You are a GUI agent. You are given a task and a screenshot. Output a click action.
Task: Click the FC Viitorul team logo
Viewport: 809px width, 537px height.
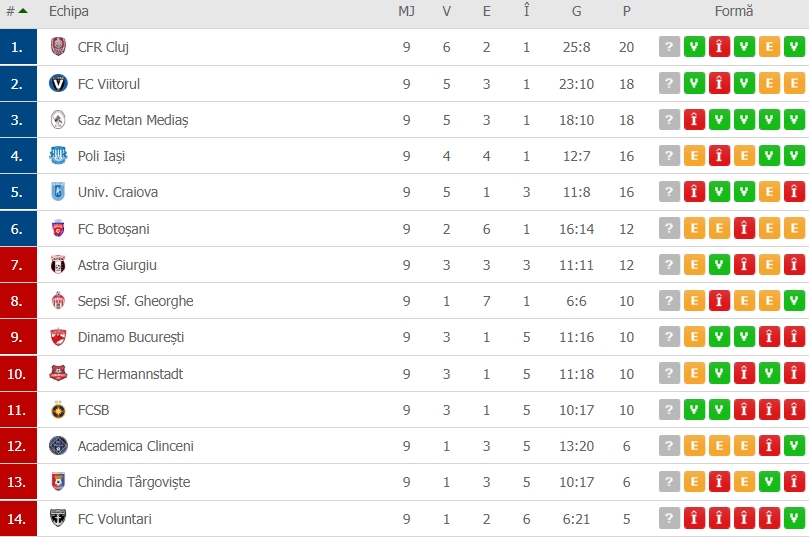click(58, 83)
